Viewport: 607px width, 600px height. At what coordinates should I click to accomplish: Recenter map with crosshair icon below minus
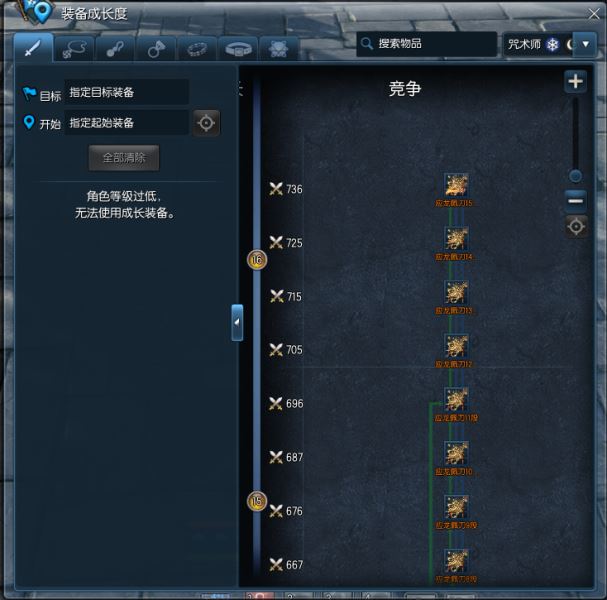point(576,227)
